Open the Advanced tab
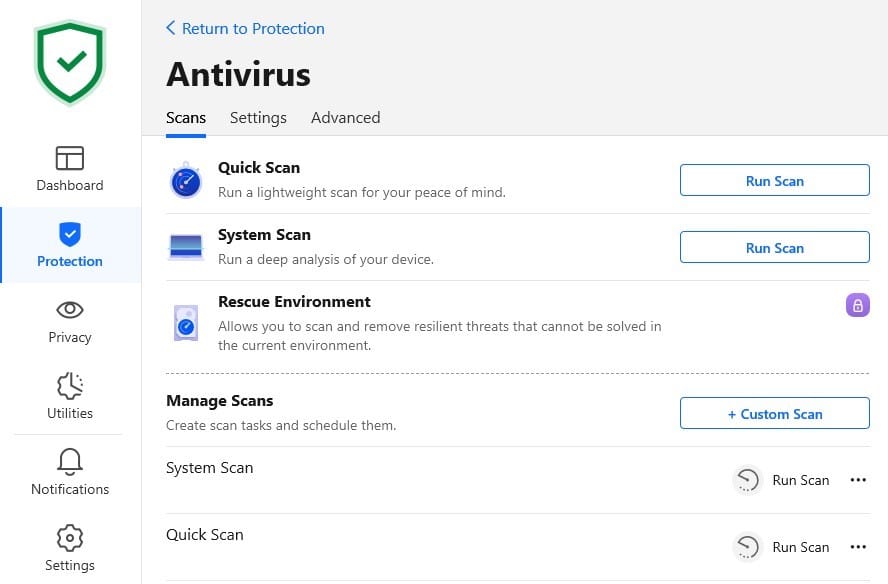The width and height of the screenshot is (888, 584). pos(345,117)
